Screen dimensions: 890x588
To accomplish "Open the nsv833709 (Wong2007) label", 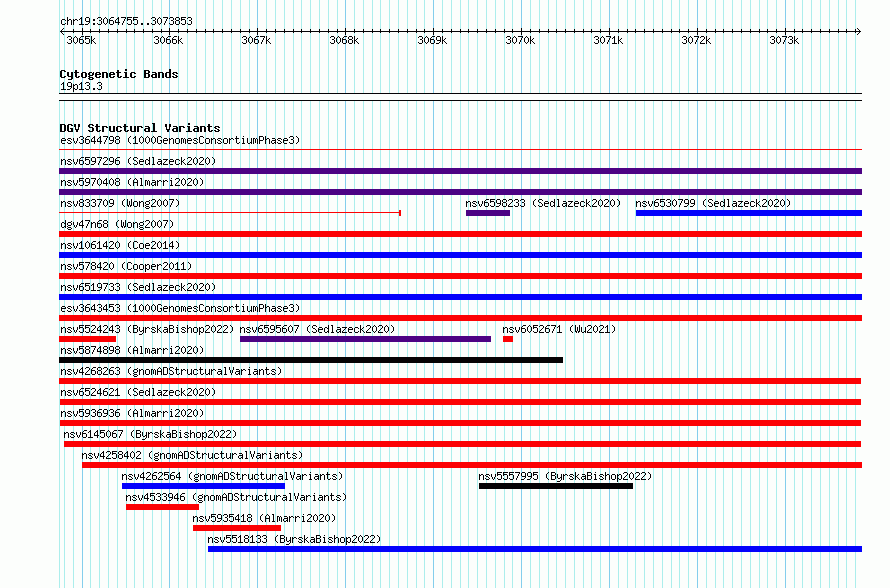I will click(x=120, y=203).
